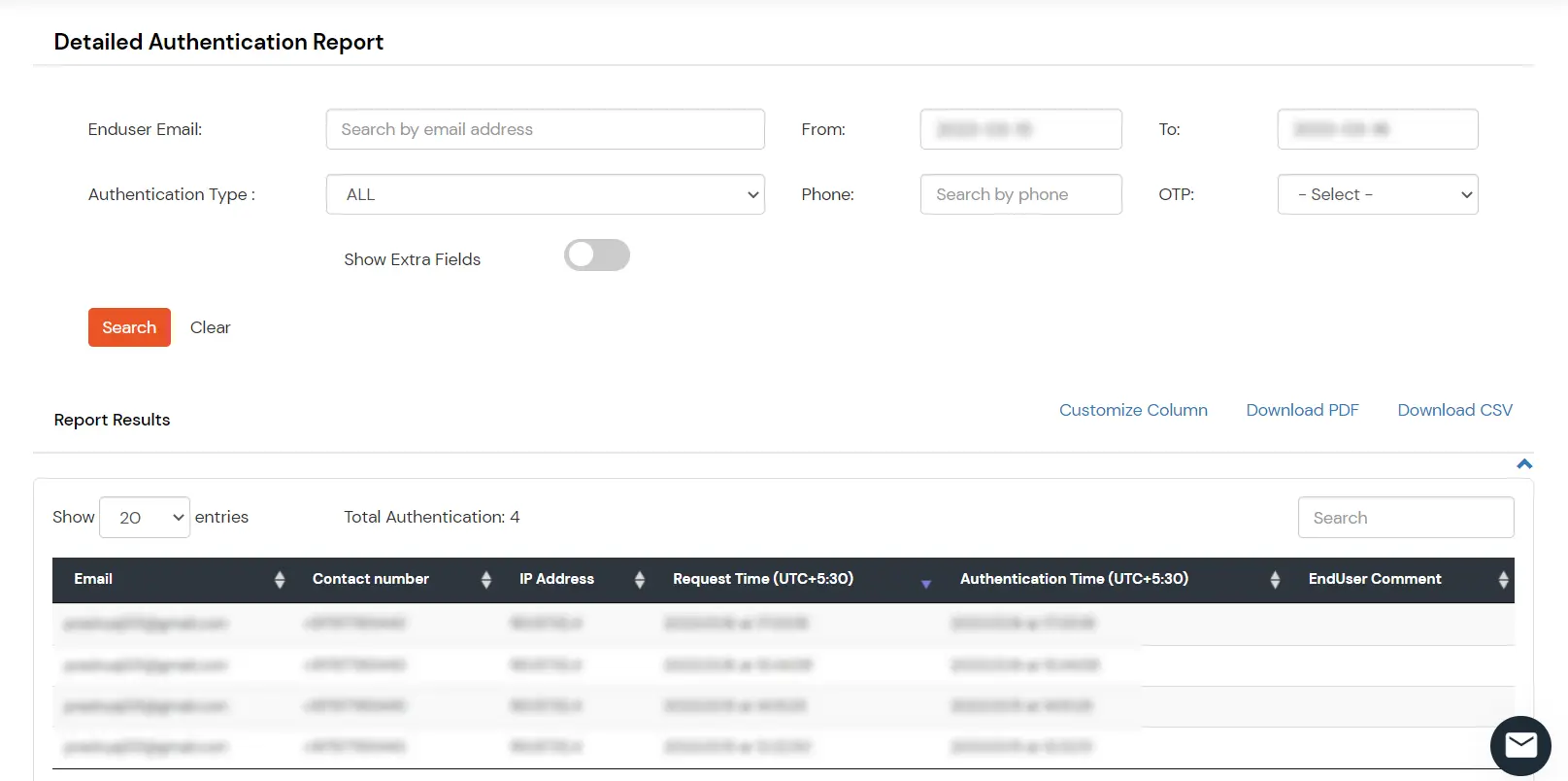Click the Detailed Authentication Report title

coord(218,42)
